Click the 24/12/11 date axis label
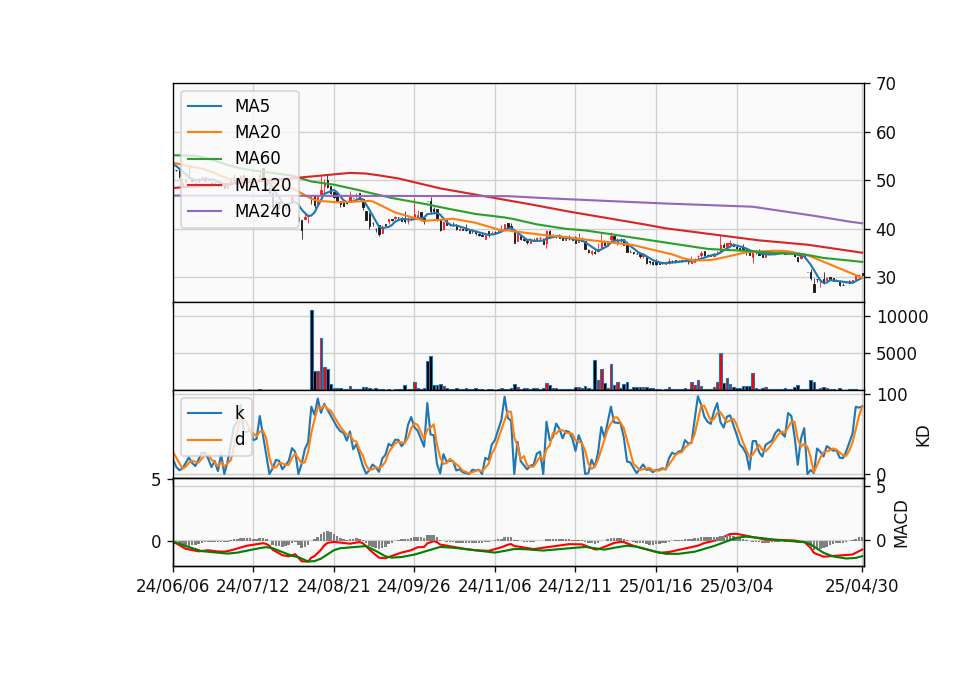 point(575,586)
